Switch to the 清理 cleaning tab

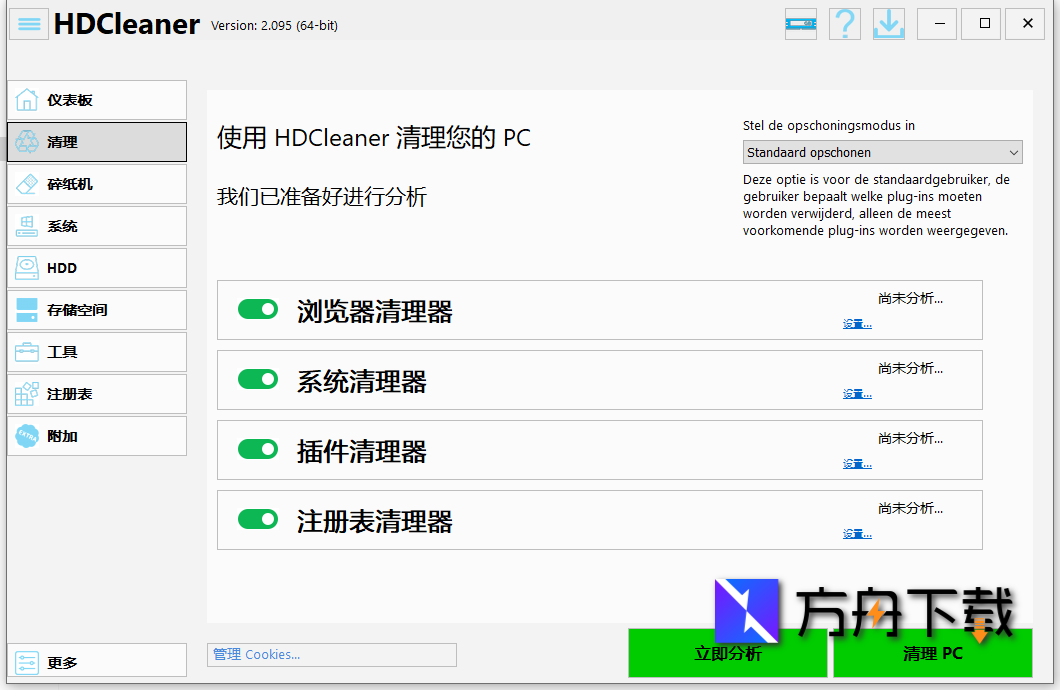pos(96,142)
